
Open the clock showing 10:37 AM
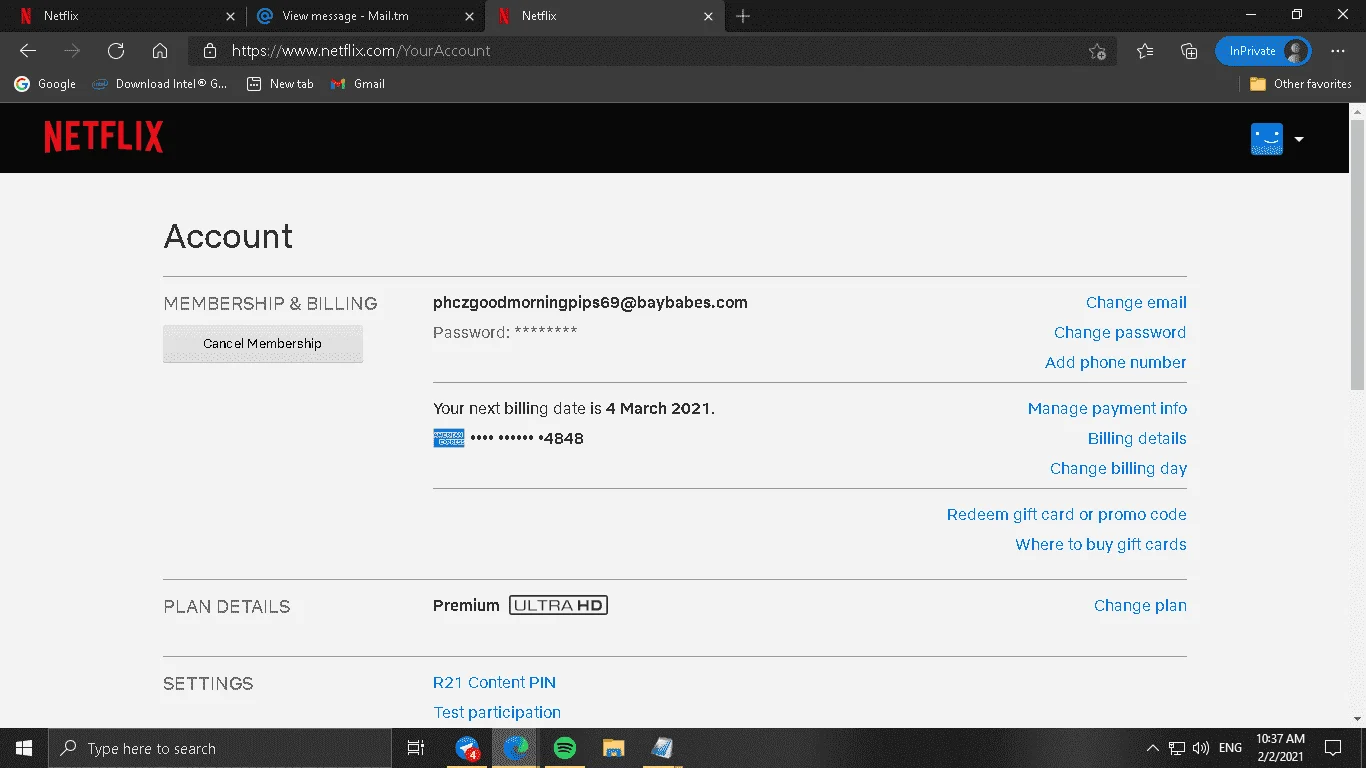coord(1281,748)
